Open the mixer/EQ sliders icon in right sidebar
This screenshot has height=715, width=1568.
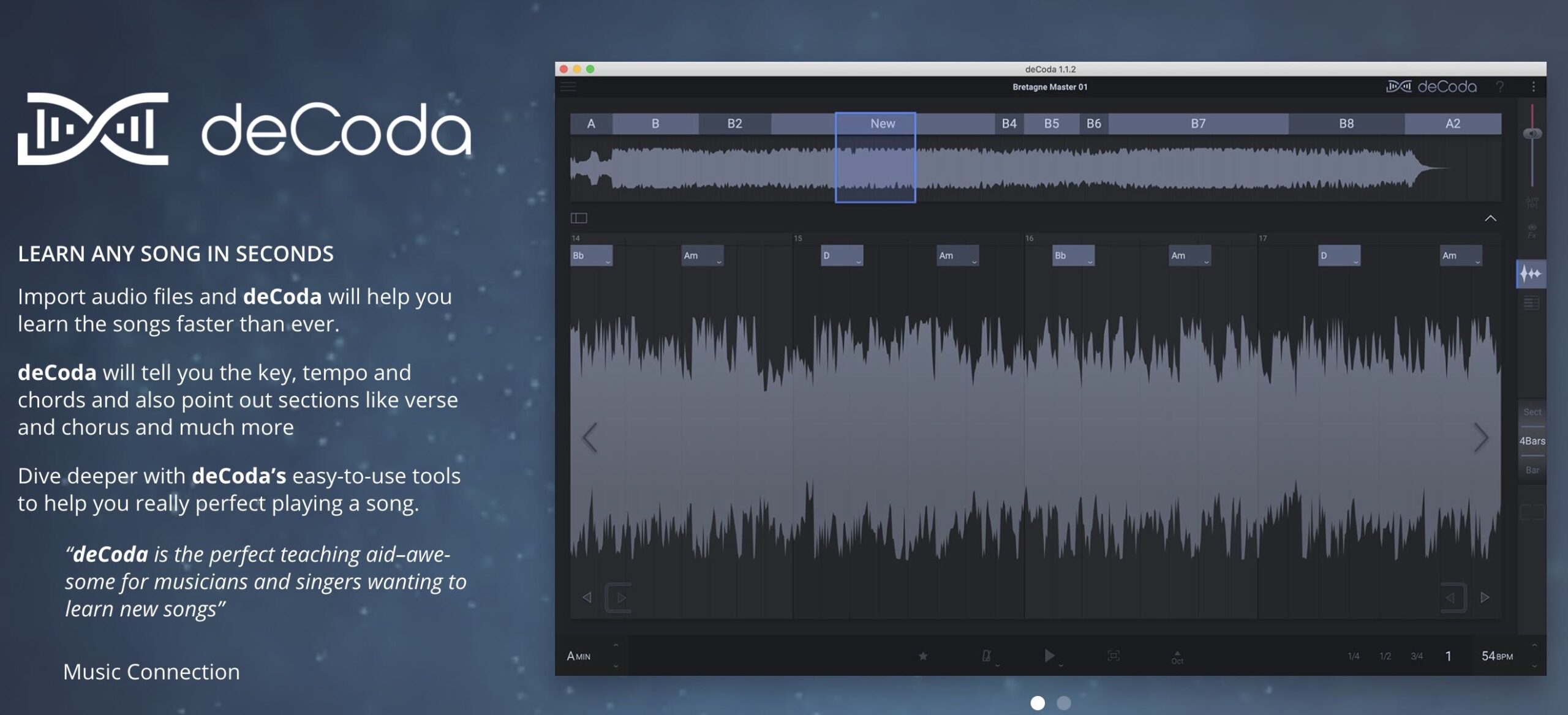click(x=1532, y=203)
